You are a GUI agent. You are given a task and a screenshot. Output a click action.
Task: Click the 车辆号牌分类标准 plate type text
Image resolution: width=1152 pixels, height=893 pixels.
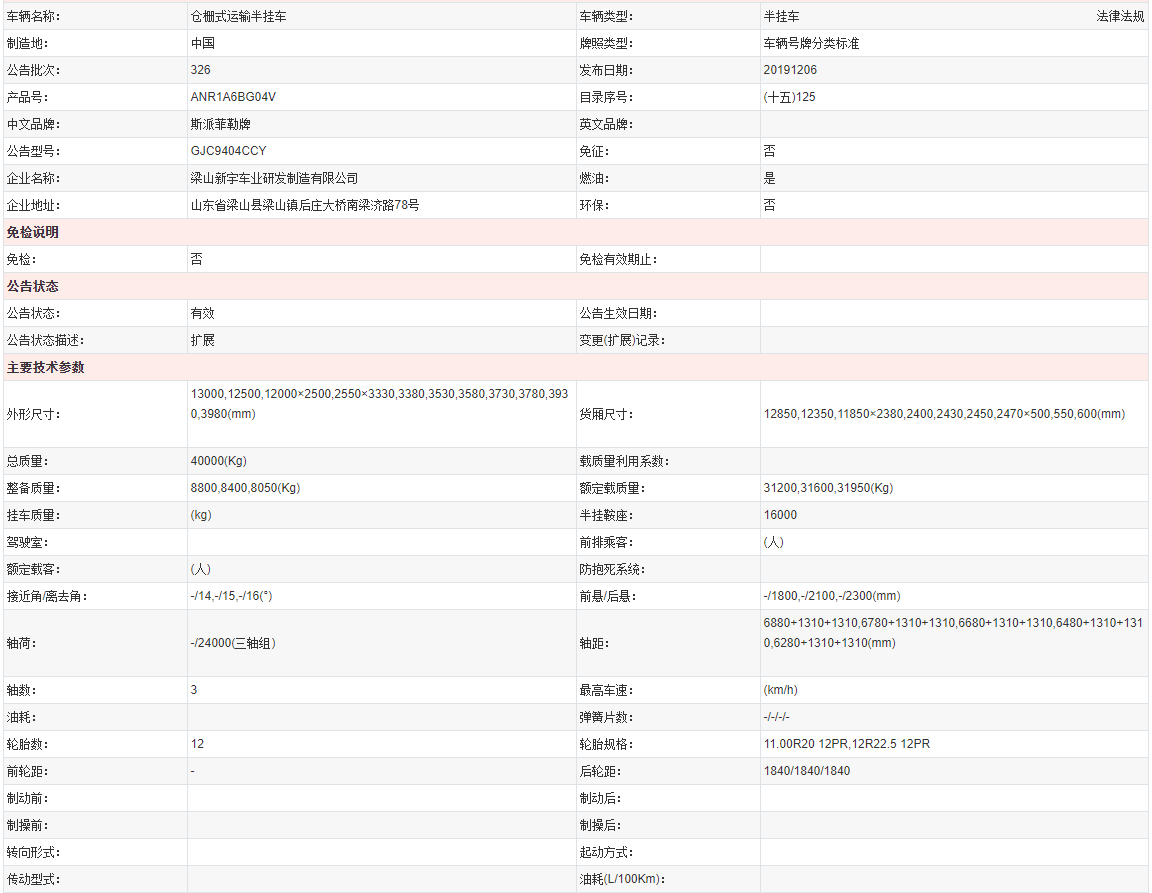click(811, 44)
